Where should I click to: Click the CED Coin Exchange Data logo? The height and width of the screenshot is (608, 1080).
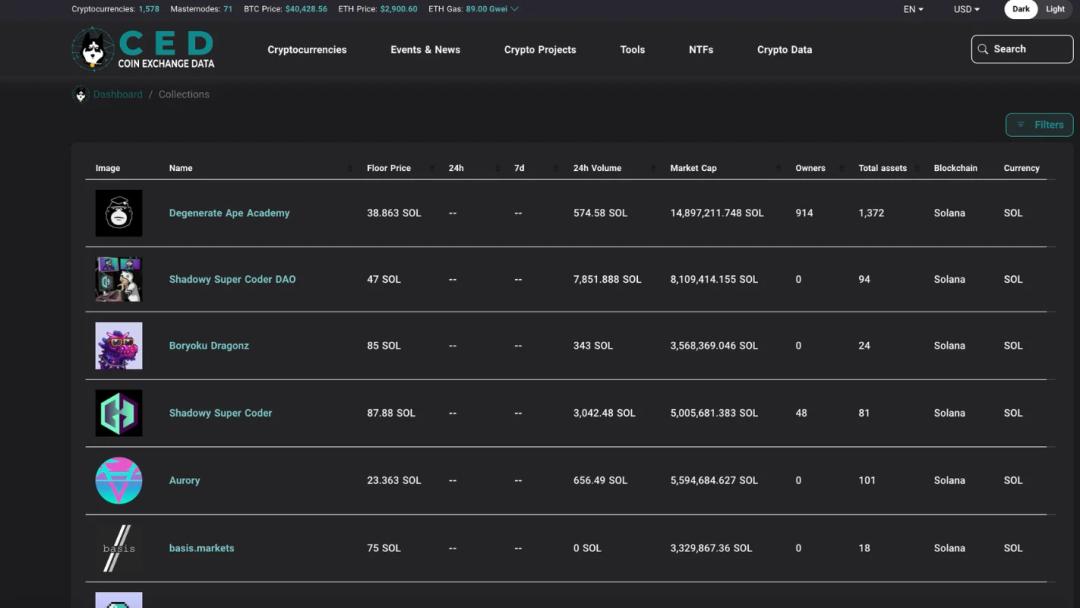click(x=143, y=49)
